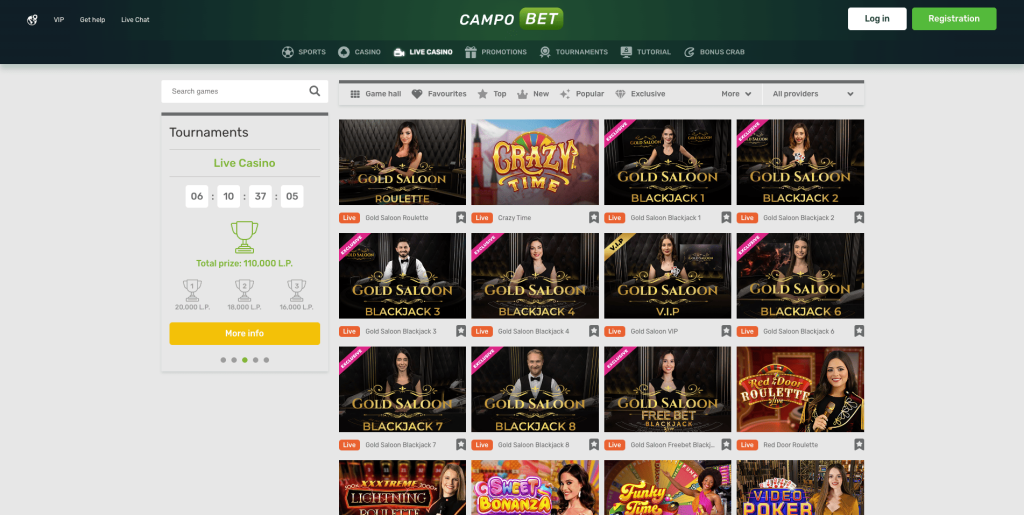Bookmark Gold Saloon Blackjack 2
Screen dimensions: 1024x515
coord(859,217)
